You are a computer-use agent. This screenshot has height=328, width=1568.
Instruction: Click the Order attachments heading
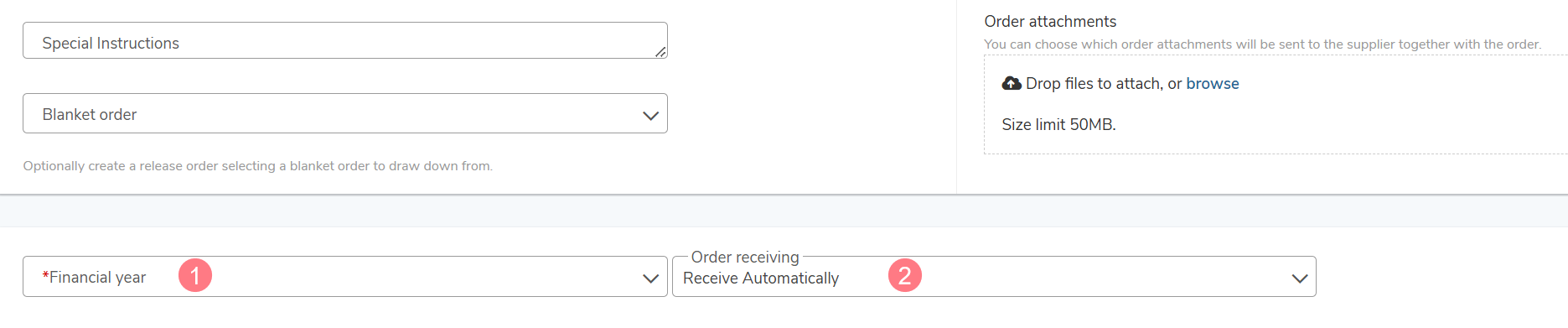pos(1050,21)
